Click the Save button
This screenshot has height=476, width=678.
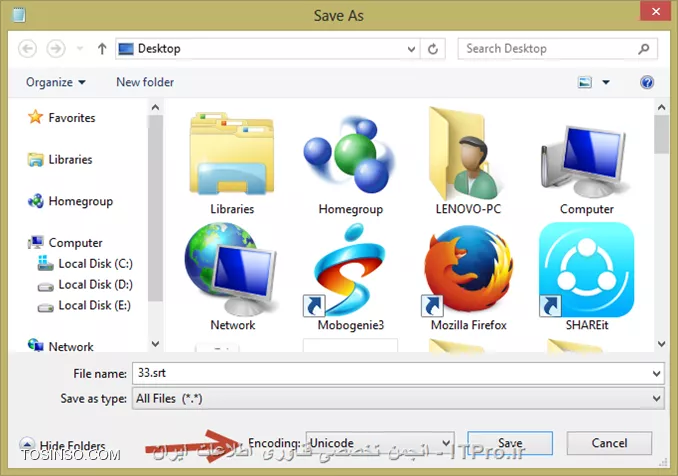click(x=510, y=443)
